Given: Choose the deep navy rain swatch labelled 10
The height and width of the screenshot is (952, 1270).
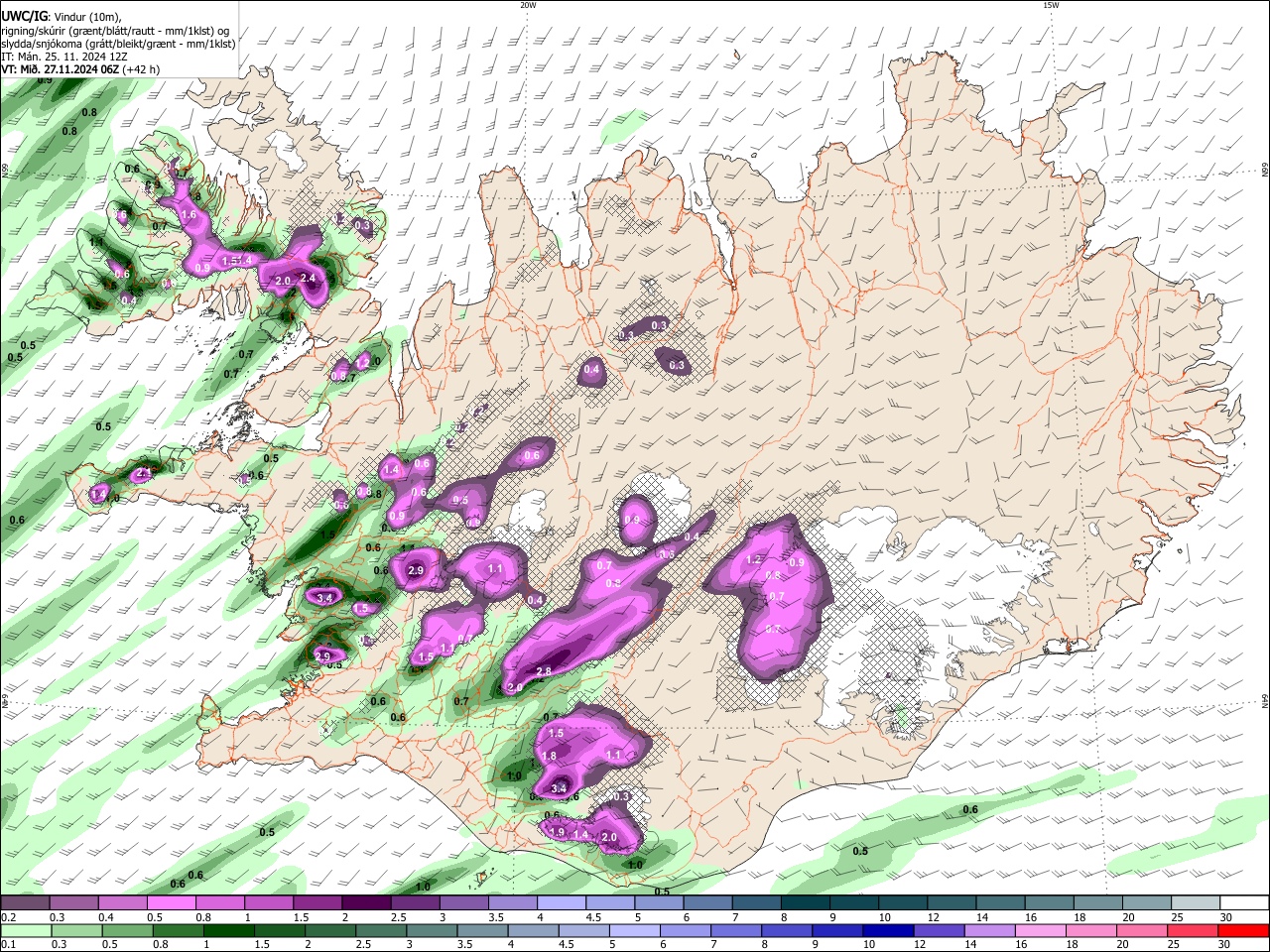Looking at the screenshot, I should (x=888, y=930).
